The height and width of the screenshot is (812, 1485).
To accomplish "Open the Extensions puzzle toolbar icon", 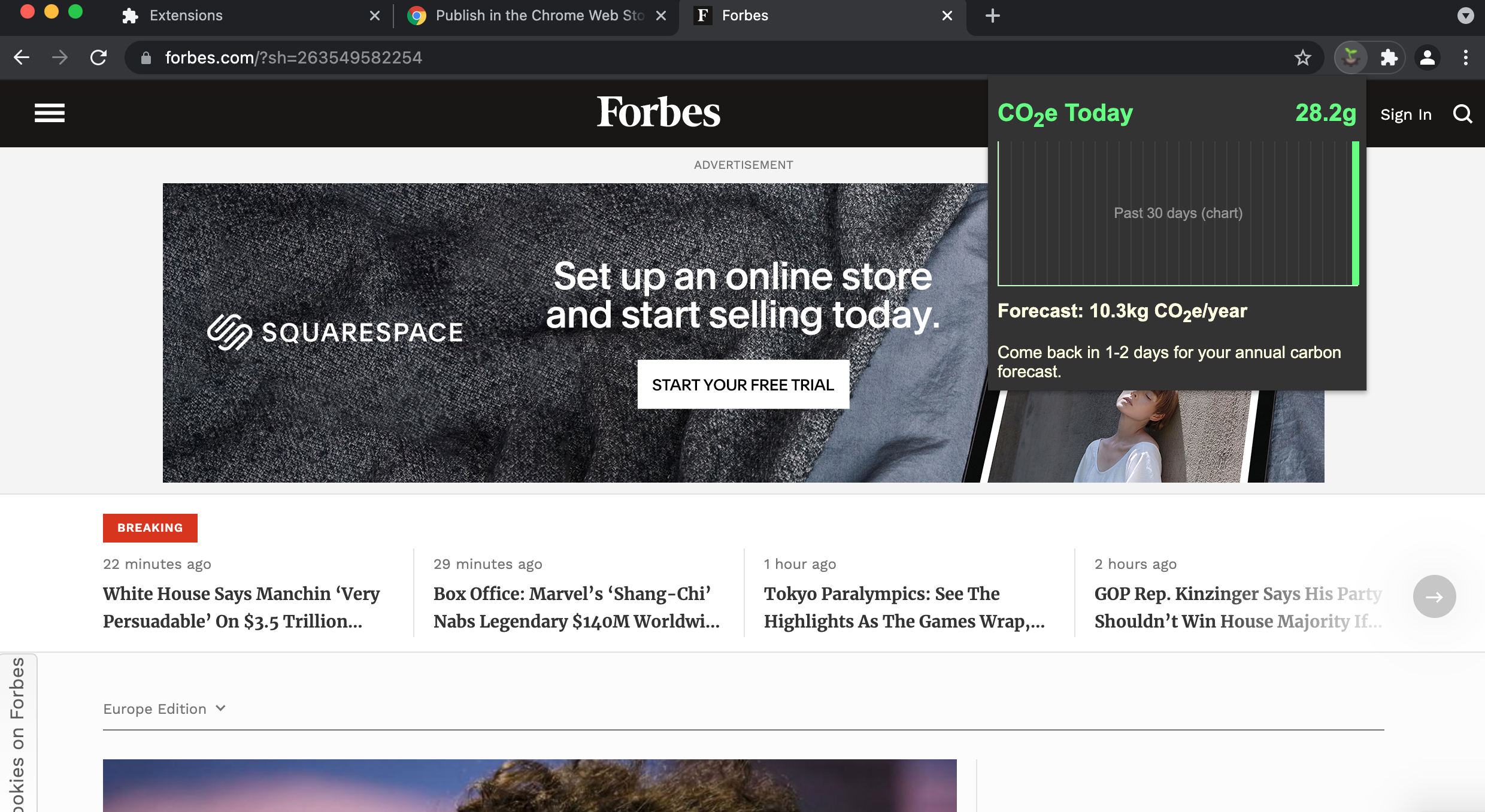I will click(1389, 58).
